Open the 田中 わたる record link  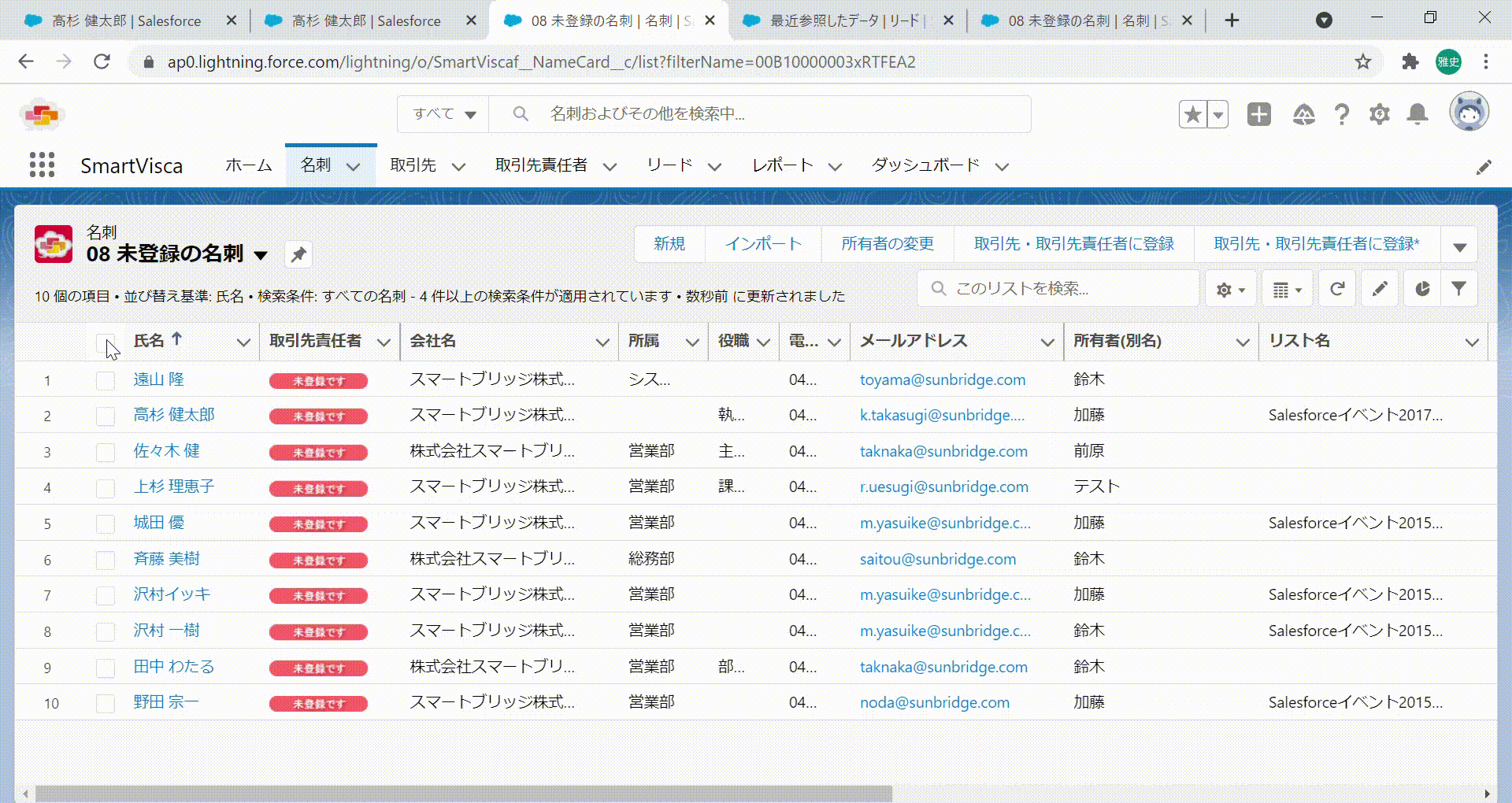coord(174,667)
